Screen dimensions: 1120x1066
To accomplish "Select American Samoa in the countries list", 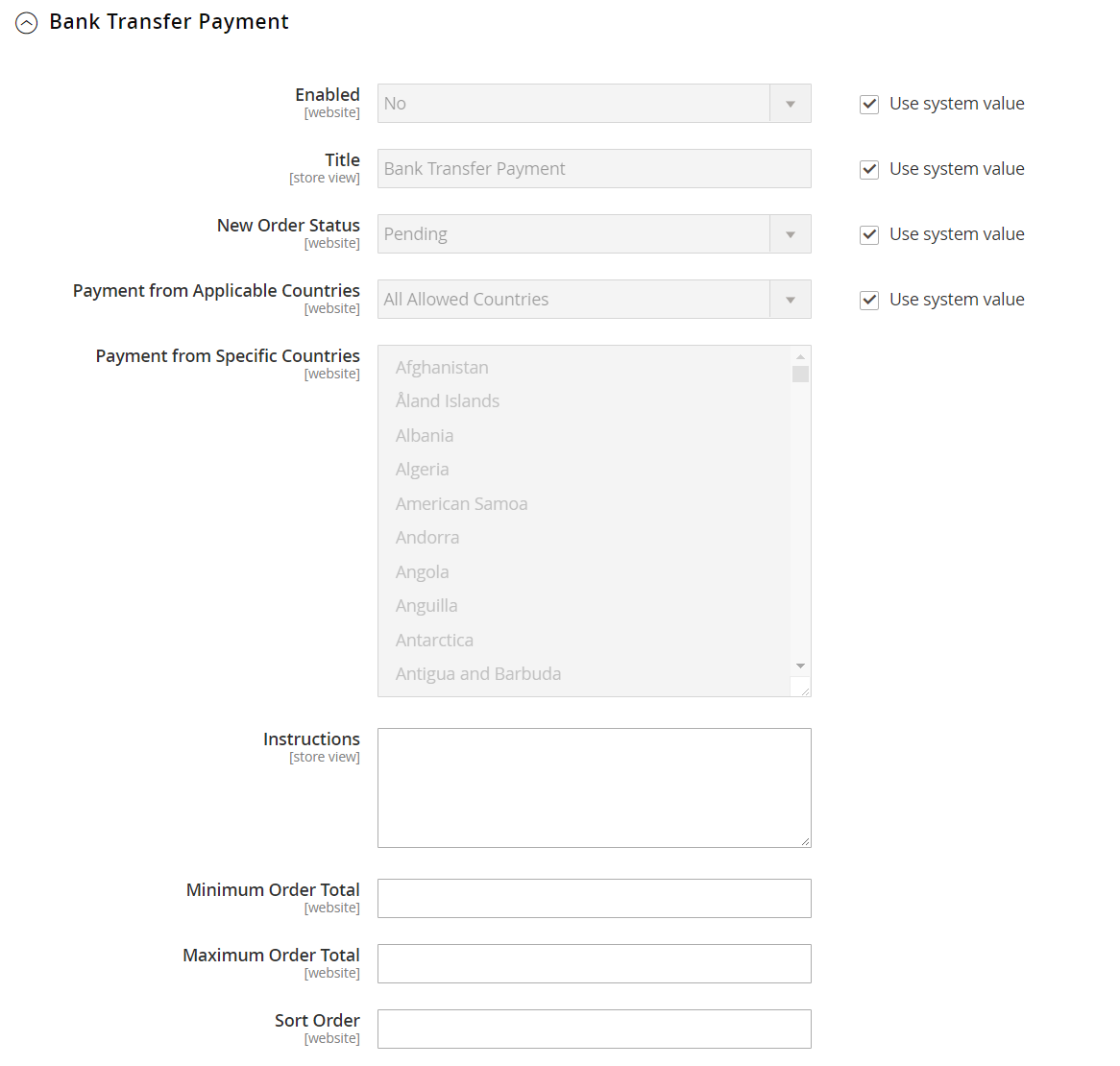I will pos(461,504).
